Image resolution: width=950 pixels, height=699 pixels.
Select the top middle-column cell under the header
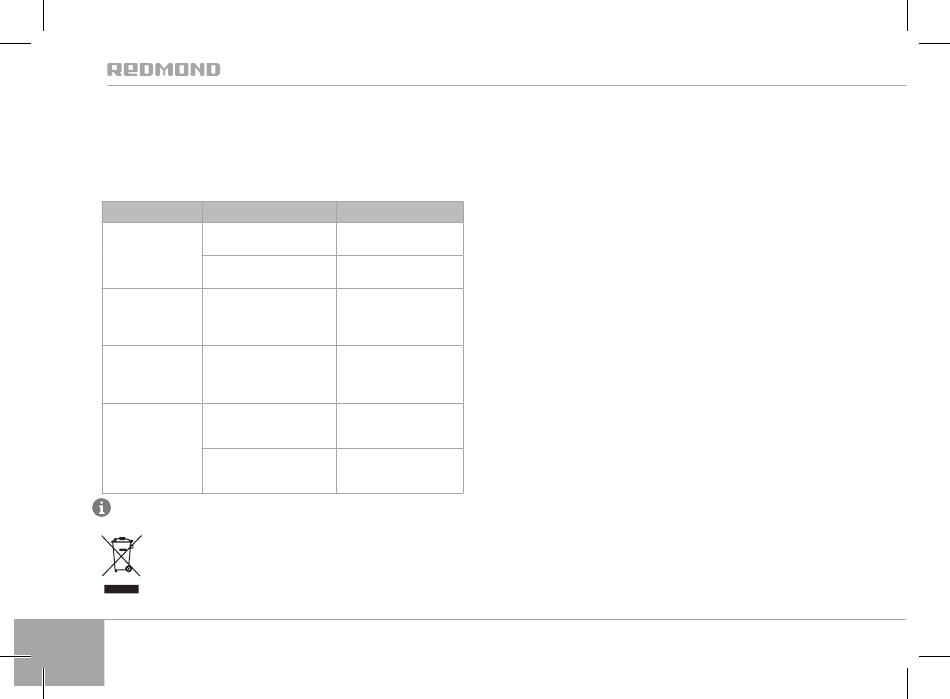tap(269, 239)
